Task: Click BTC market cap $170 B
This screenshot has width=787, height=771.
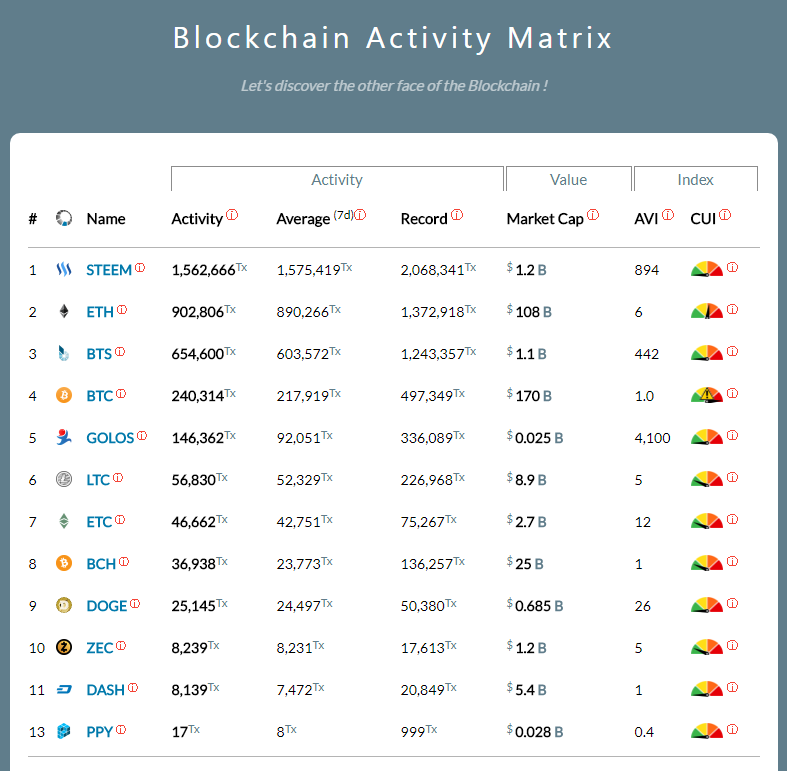Action: pyautogui.click(x=529, y=396)
